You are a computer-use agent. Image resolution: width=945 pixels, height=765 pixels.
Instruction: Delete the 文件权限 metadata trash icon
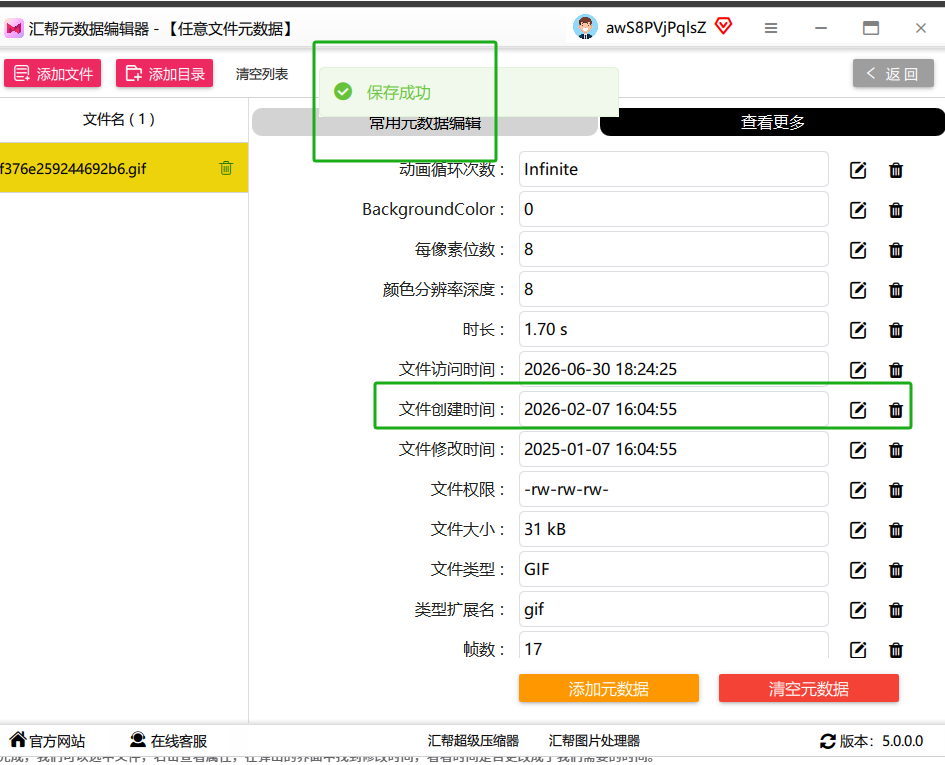coord(896,490)
